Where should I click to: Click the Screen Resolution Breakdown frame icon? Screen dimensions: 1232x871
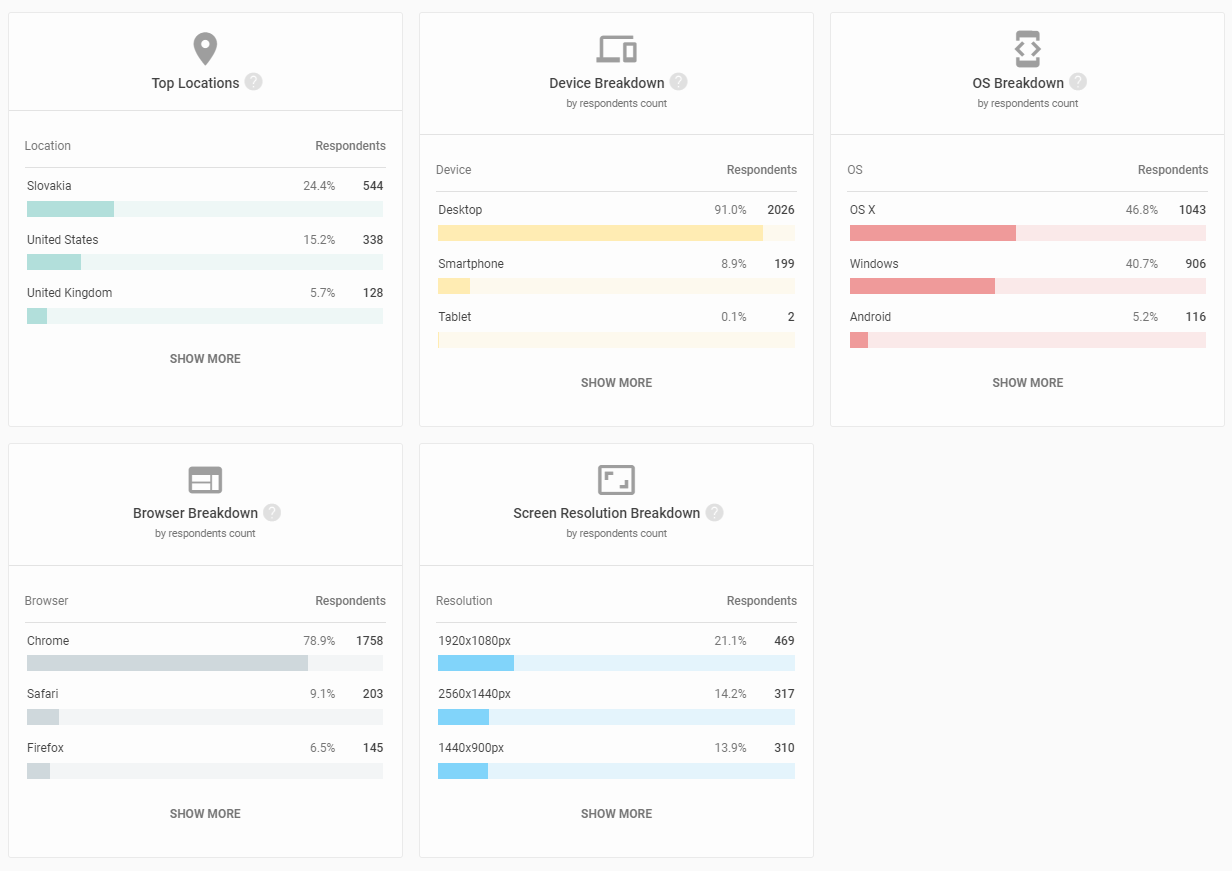click(x=616, y=480)
